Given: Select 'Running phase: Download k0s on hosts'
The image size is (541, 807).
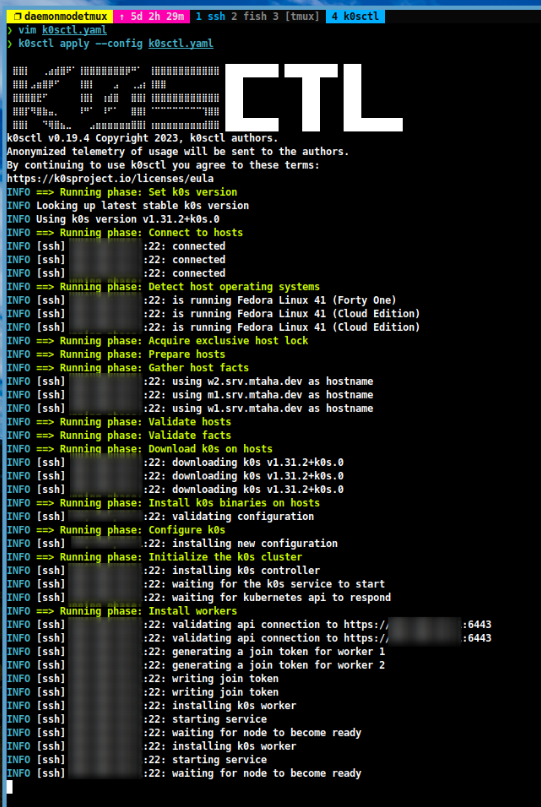Looking at the screenshot, I should tap(139, 449).
